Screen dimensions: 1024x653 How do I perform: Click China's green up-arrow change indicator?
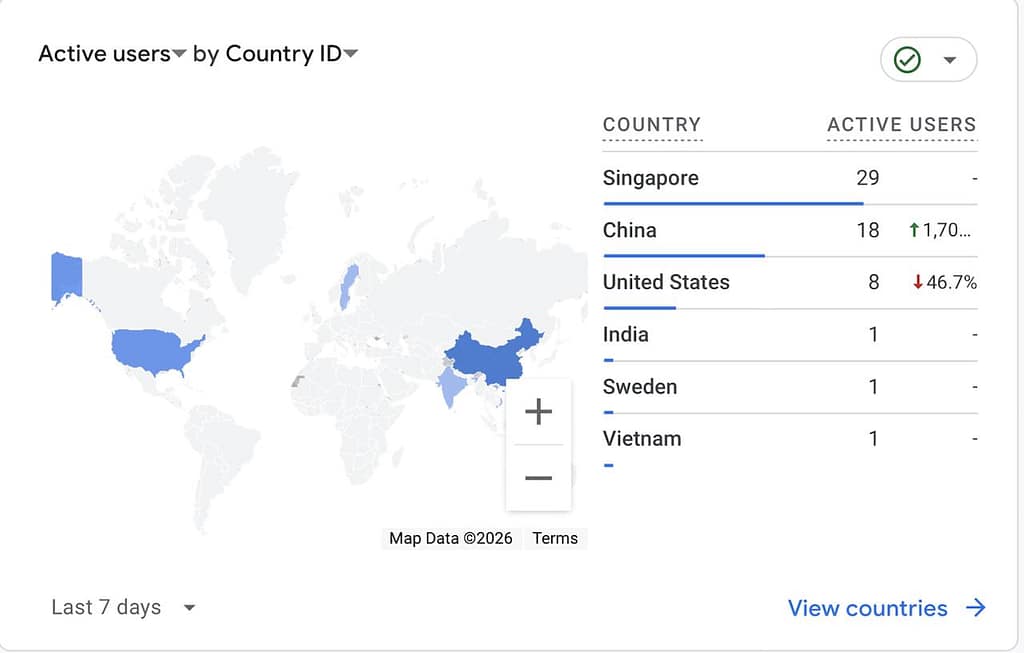click(913, 230)
